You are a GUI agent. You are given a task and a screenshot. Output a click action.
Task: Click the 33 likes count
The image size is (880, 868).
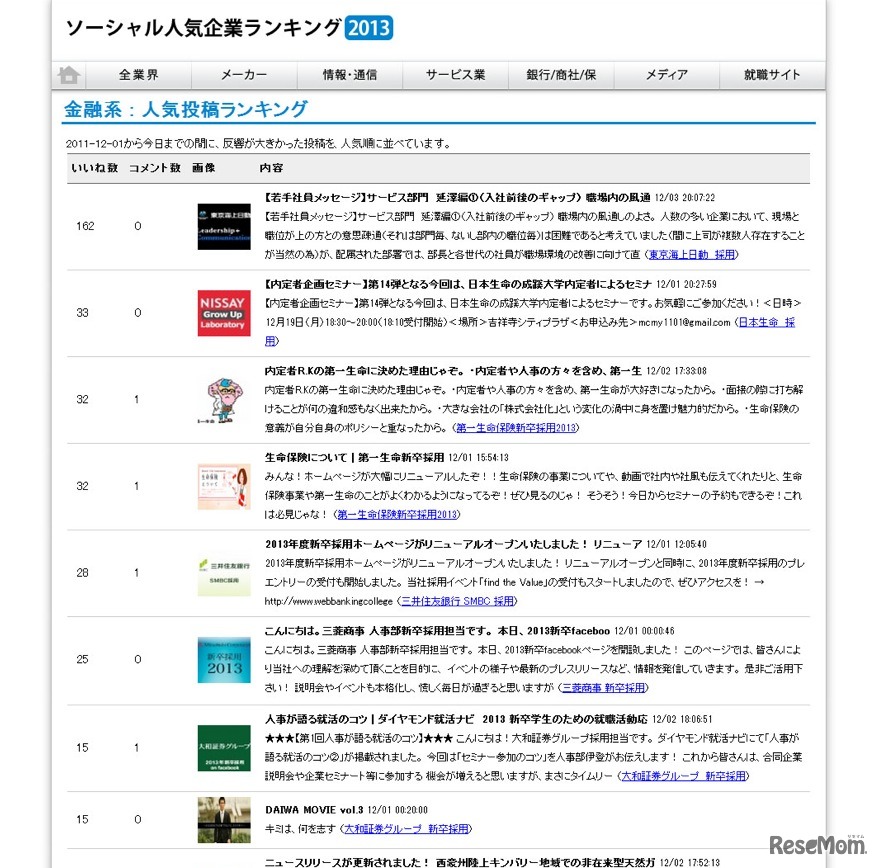tap(82, 313)
